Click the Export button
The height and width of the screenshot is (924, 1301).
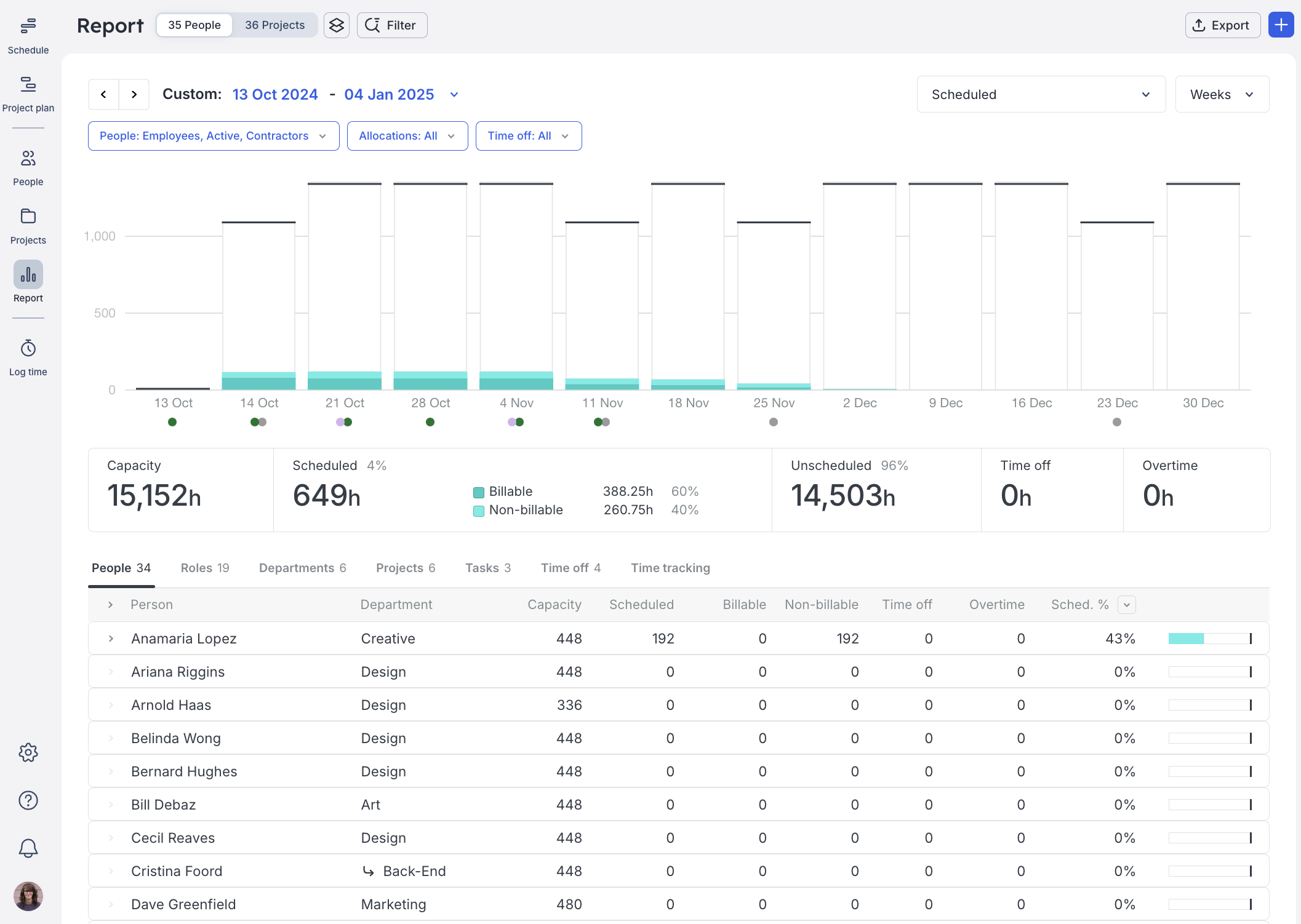click(1222, 25)
